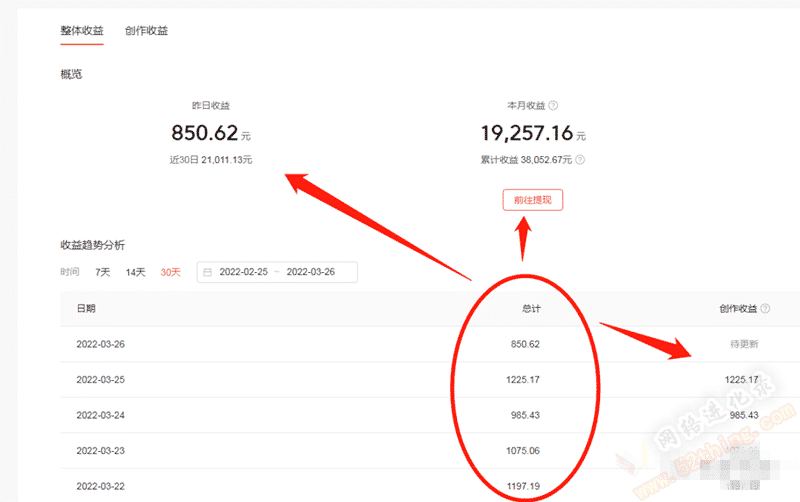Viewport: 800px width, 502px height.
Task: Set end date field 2022-03-26
Action: (x=311, y=272)
